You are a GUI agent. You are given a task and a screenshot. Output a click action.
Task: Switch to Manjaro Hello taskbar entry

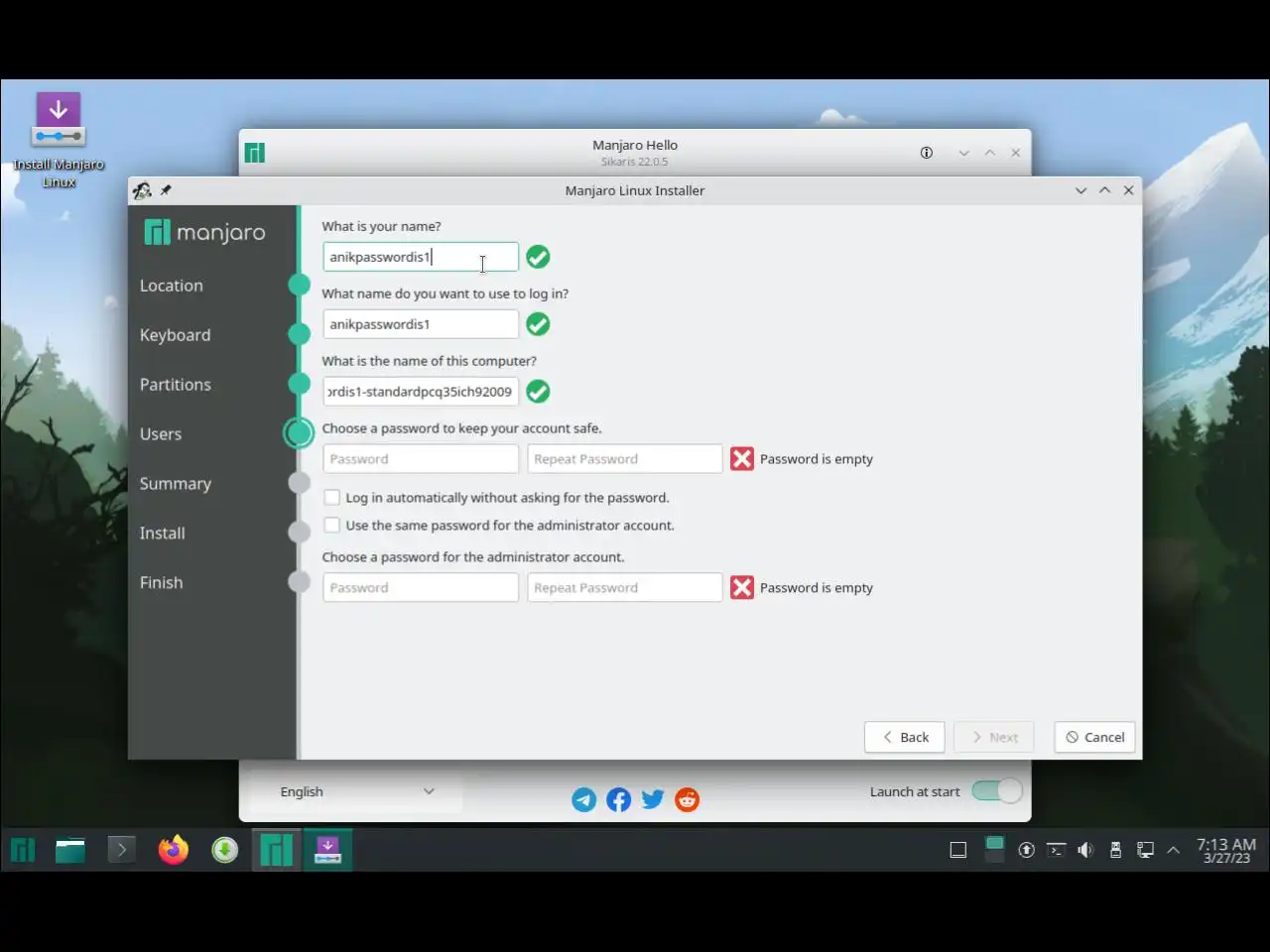click(277, 850)
